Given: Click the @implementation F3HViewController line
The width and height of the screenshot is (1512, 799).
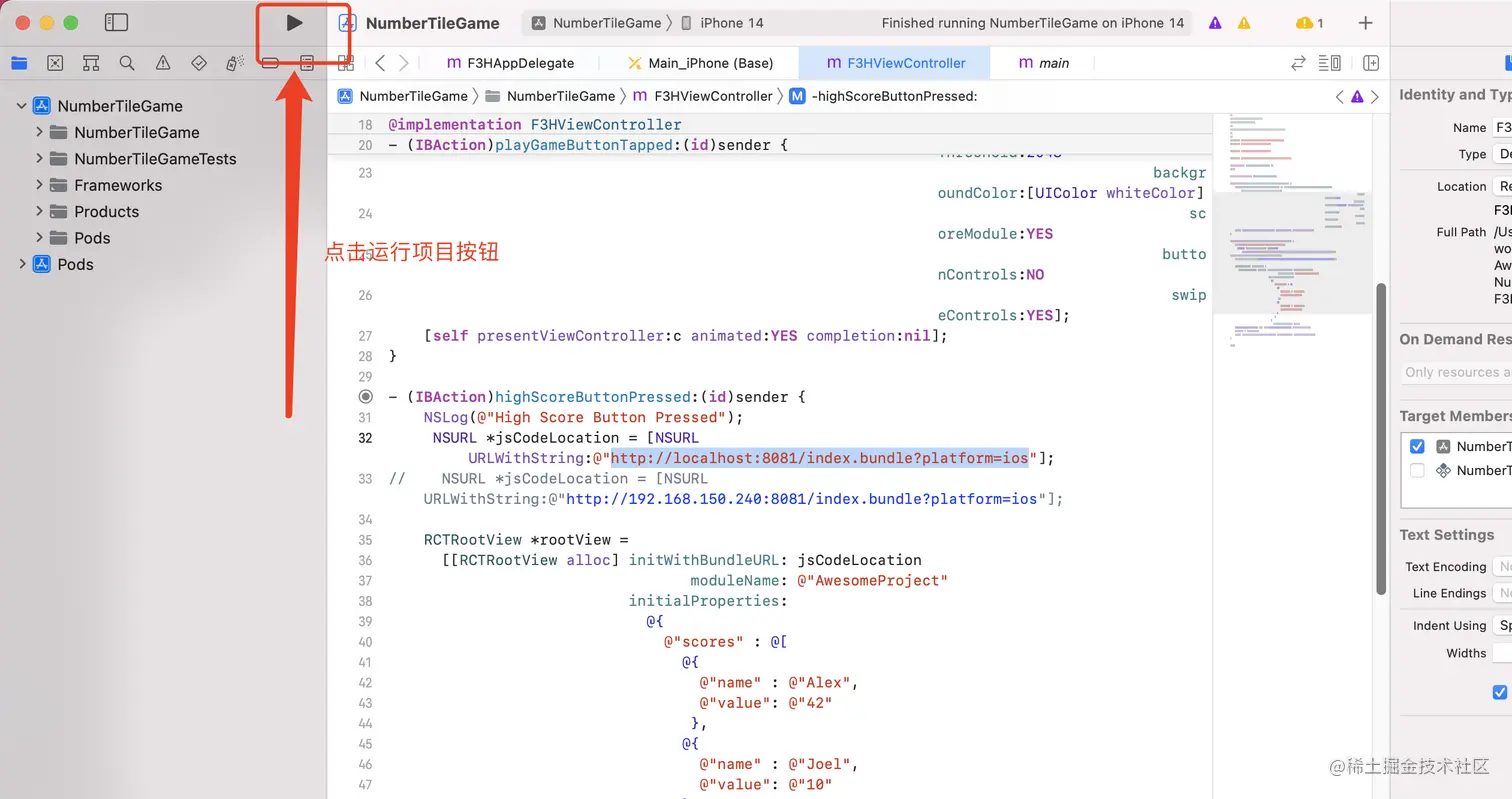Looking at the screenshot, I should [x=535, y=125].
